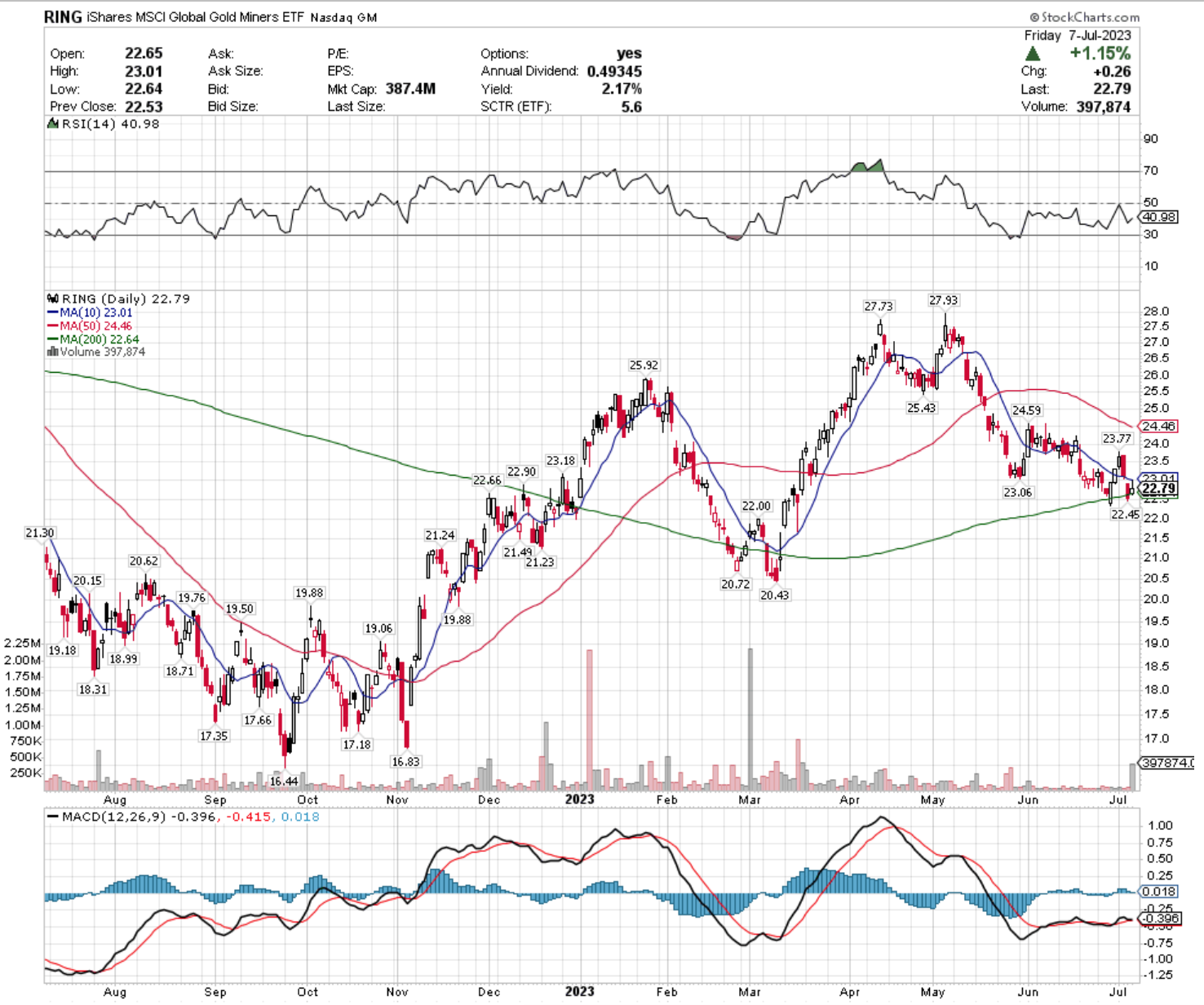Click the Volume 397,874 legend entry
1204x1005 pixels.
click(95, 352)
